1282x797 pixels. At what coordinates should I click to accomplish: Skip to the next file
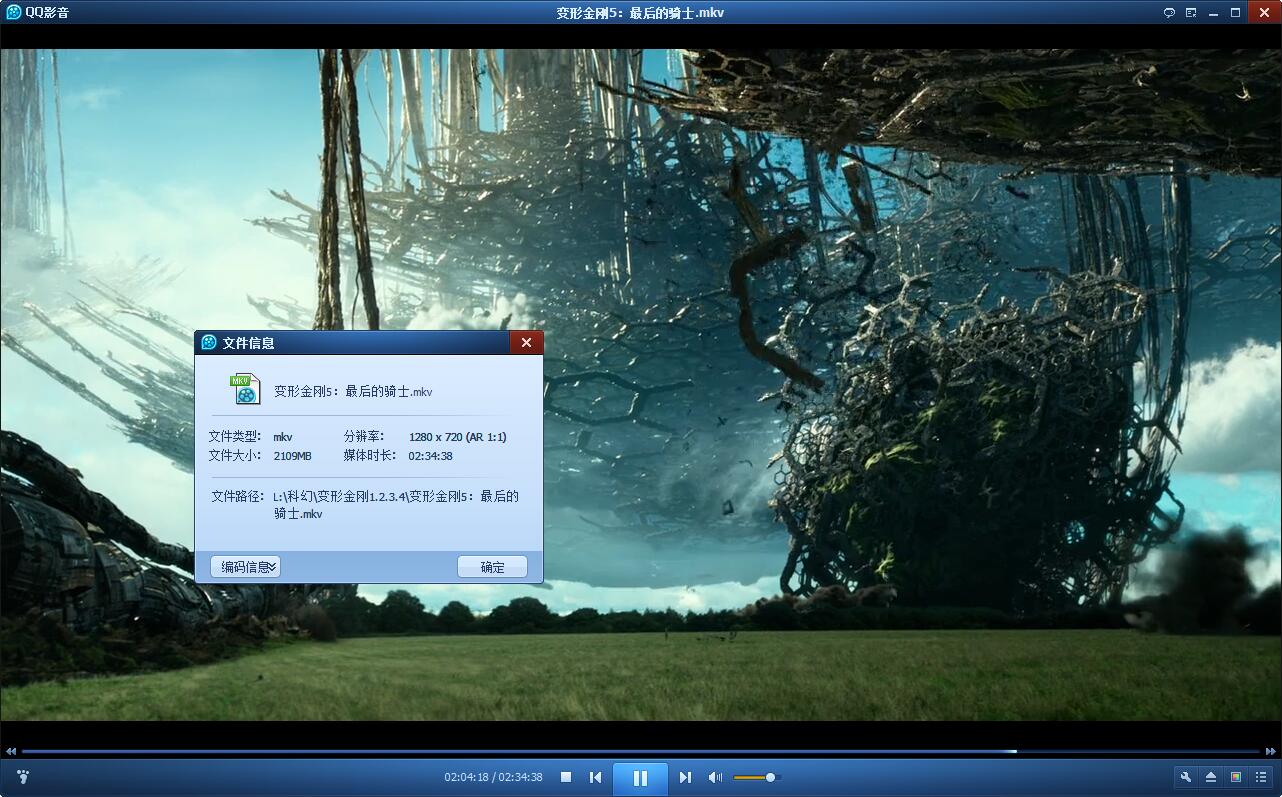685,777
